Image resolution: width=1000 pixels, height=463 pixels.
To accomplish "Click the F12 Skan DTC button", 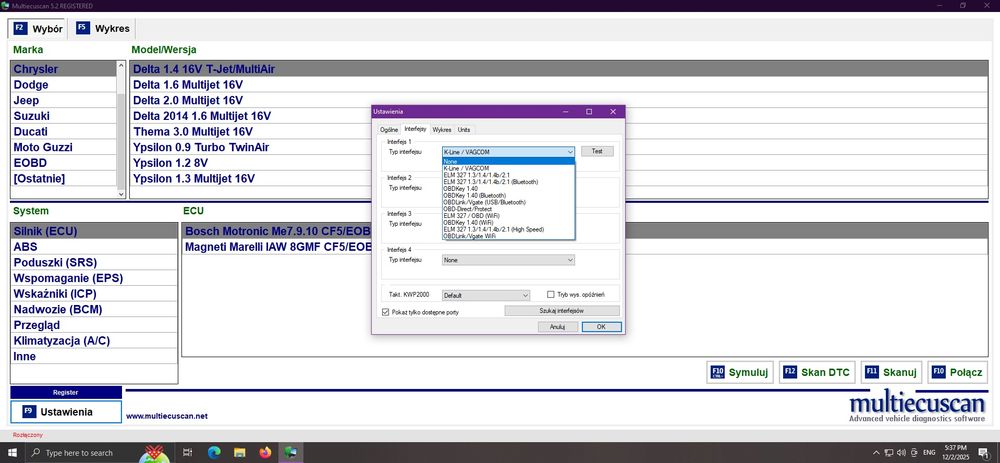I will click(x=818, y=372).
